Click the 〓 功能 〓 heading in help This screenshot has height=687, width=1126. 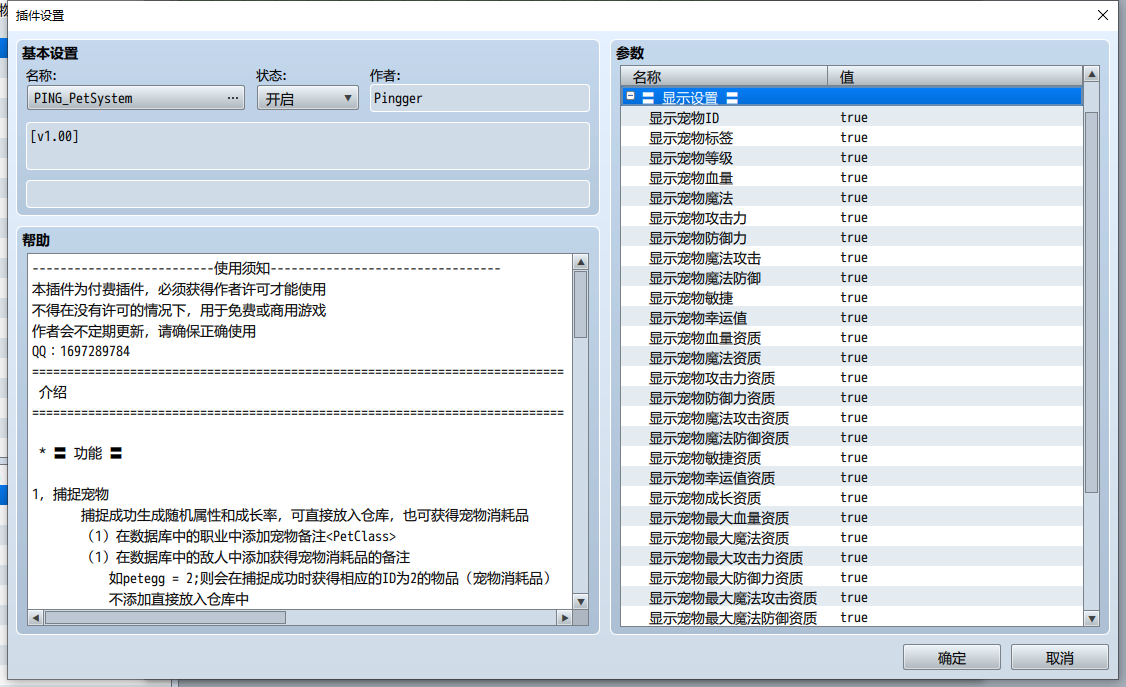point(88,454)
